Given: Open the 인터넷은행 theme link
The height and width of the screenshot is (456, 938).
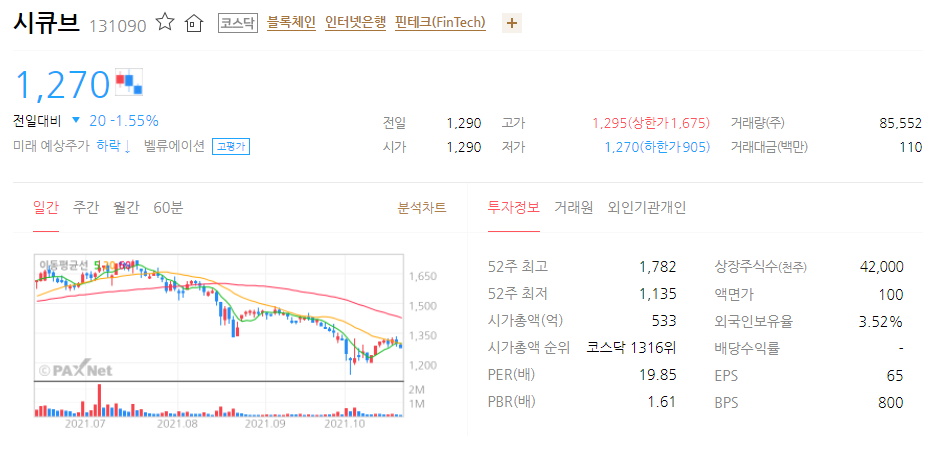Looking at the screenshot, I should (355, 23).
